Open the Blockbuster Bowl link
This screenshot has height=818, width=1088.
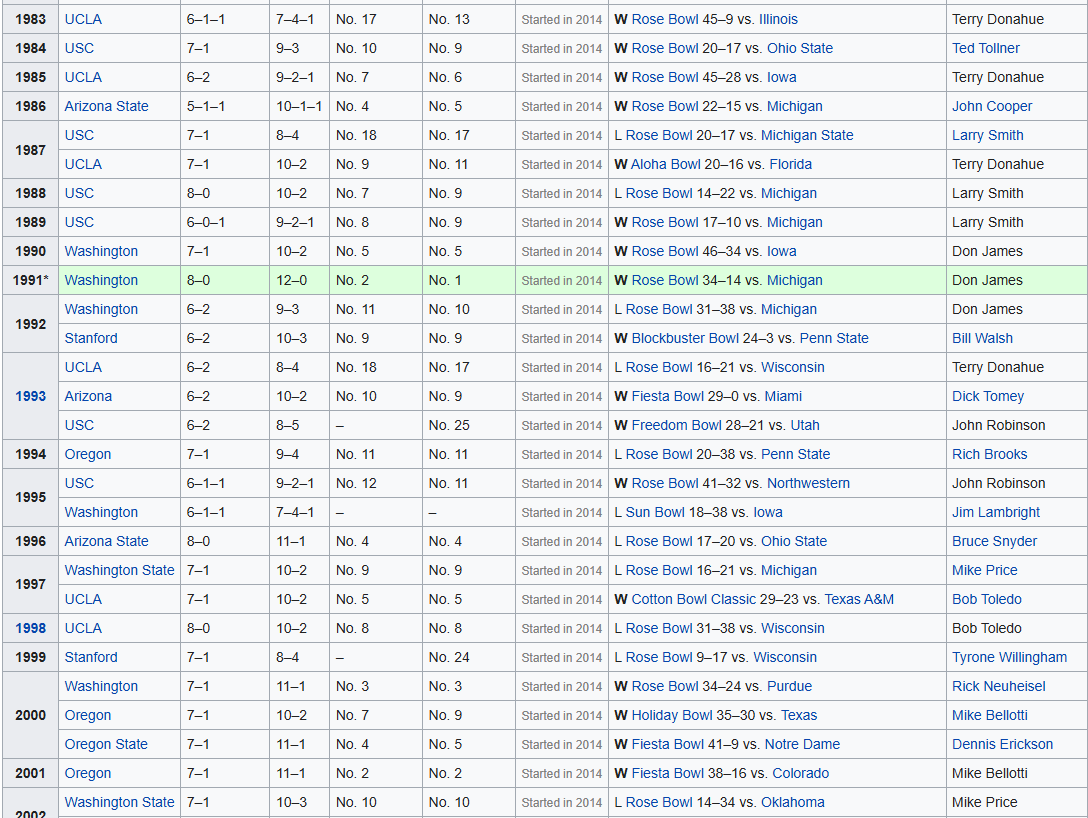685,339
